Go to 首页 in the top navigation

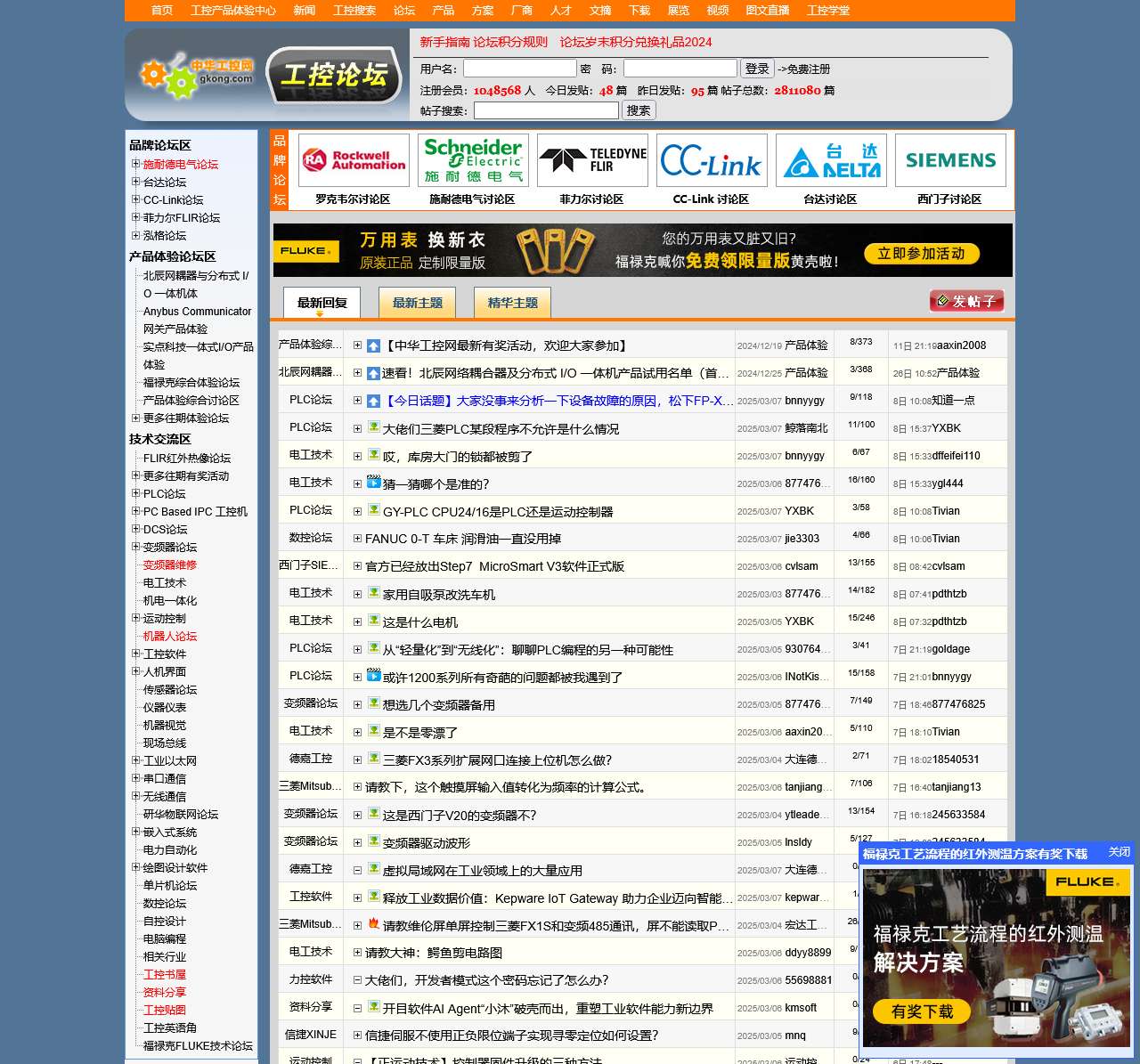click(x=162, y=11)
